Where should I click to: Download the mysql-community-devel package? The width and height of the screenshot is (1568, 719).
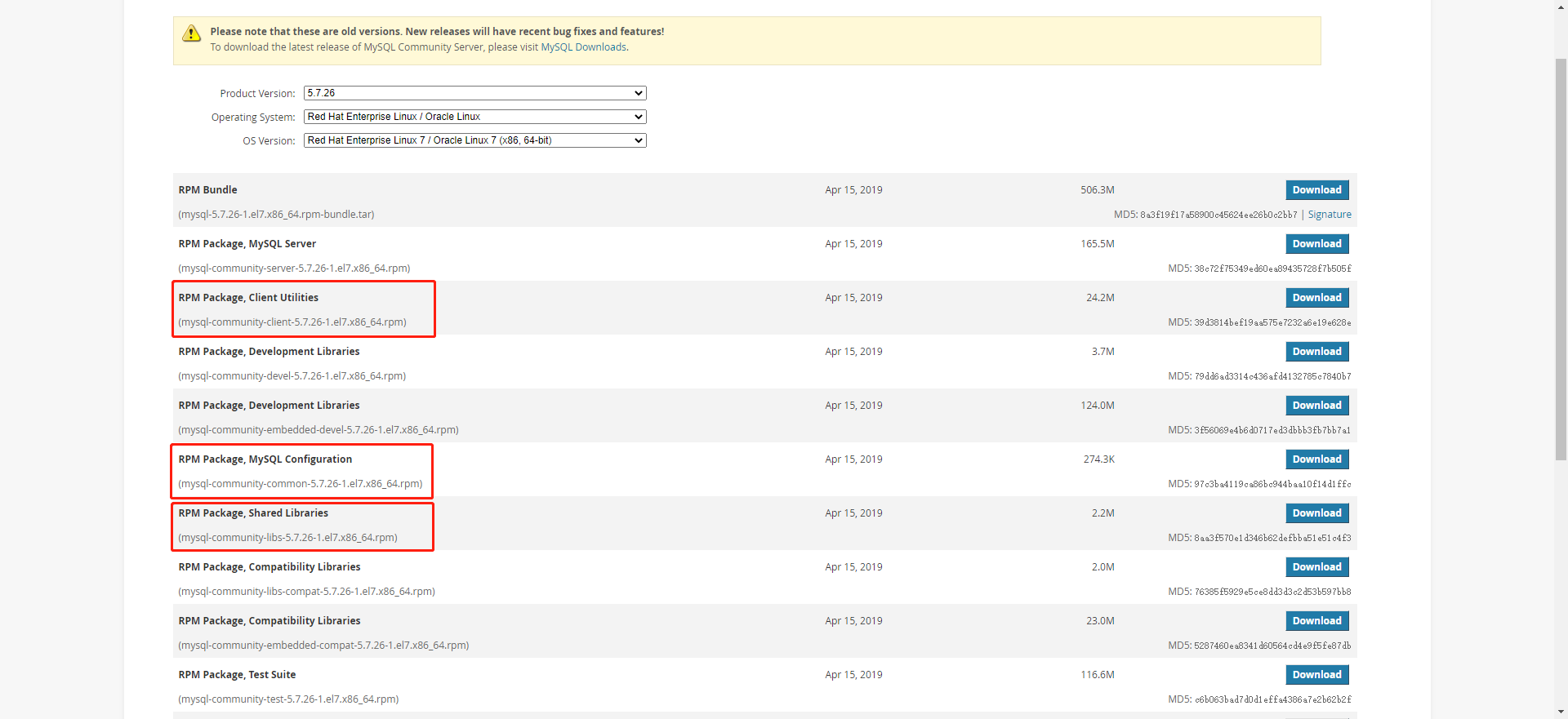click(x=1316, y=352)
